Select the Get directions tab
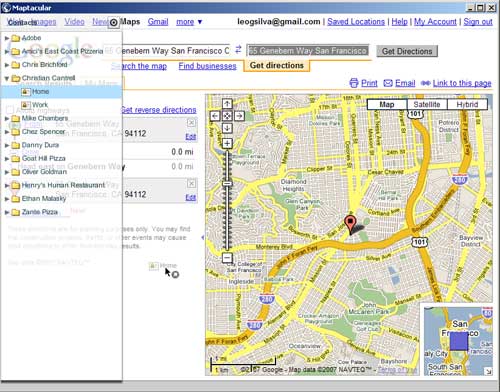Viewport: 500px width, 392px height. coord(277,65)
